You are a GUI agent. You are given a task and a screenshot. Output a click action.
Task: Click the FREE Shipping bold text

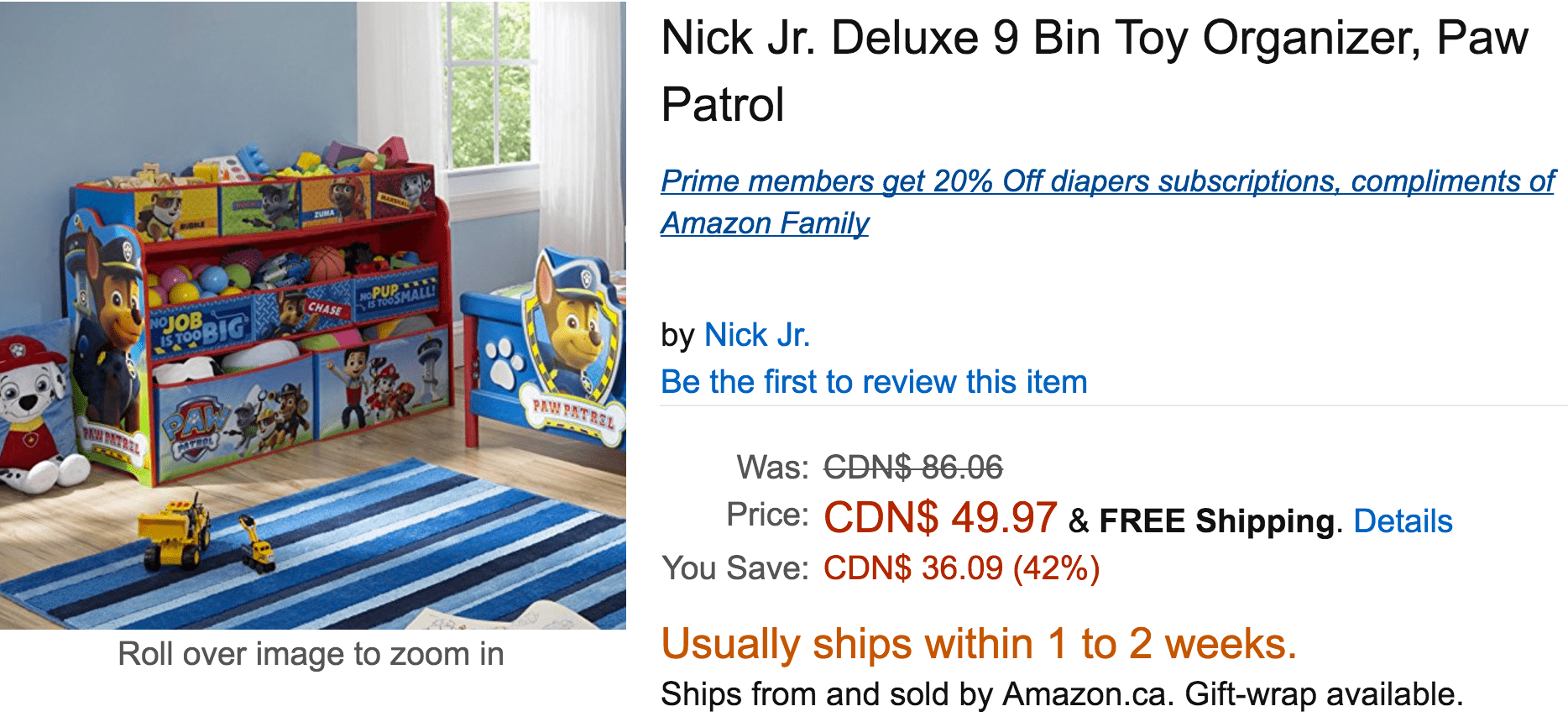[x=1216, y=521]
